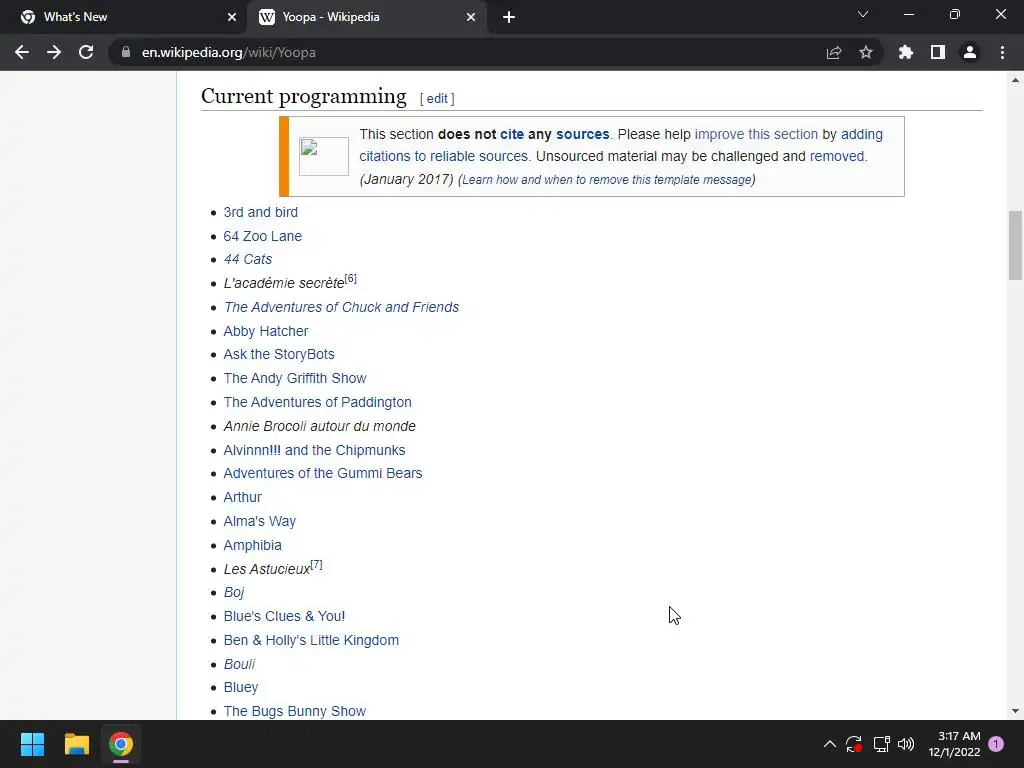Viewport: 1024px width, 768px height.
Task: Open the Amphibia article
Action: point(252,545)
